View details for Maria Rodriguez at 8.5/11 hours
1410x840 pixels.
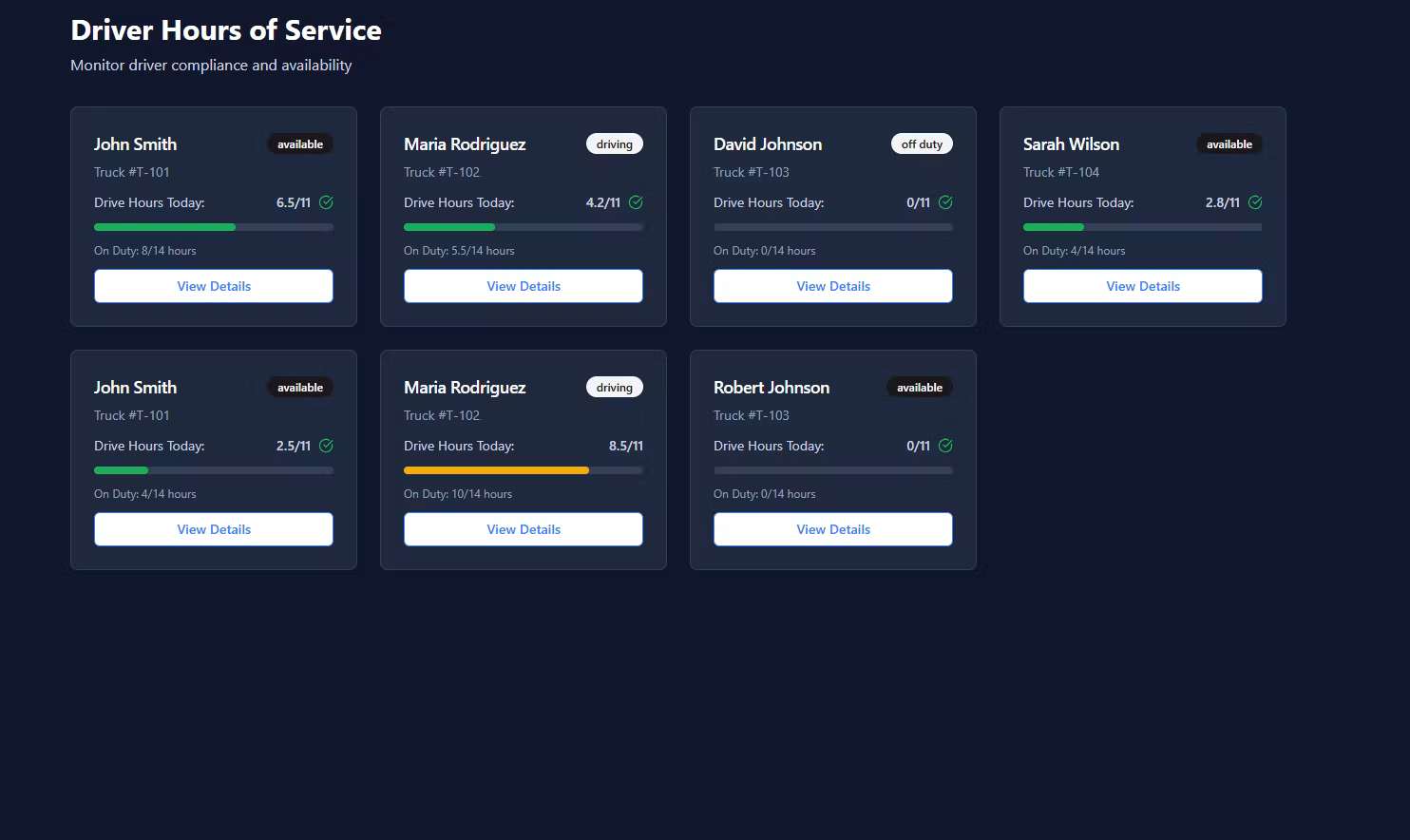(524, 529)
